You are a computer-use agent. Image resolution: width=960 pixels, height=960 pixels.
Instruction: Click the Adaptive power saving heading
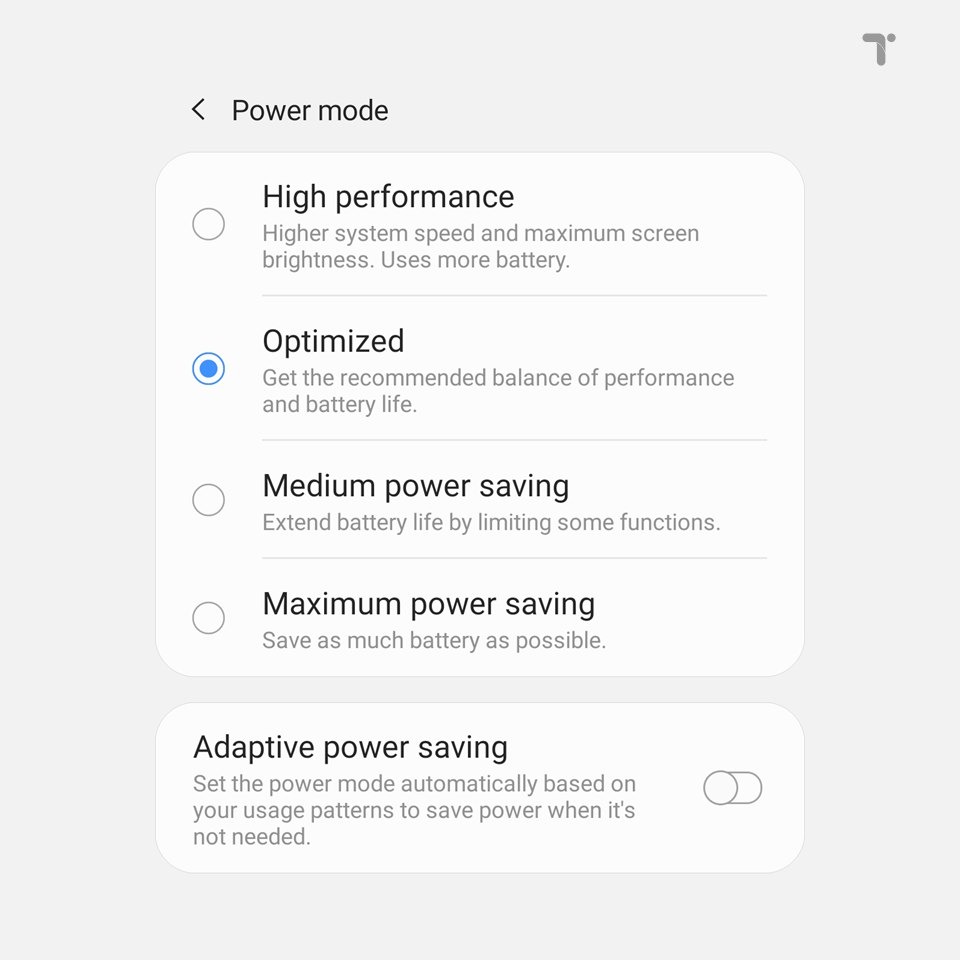(350, 748)
